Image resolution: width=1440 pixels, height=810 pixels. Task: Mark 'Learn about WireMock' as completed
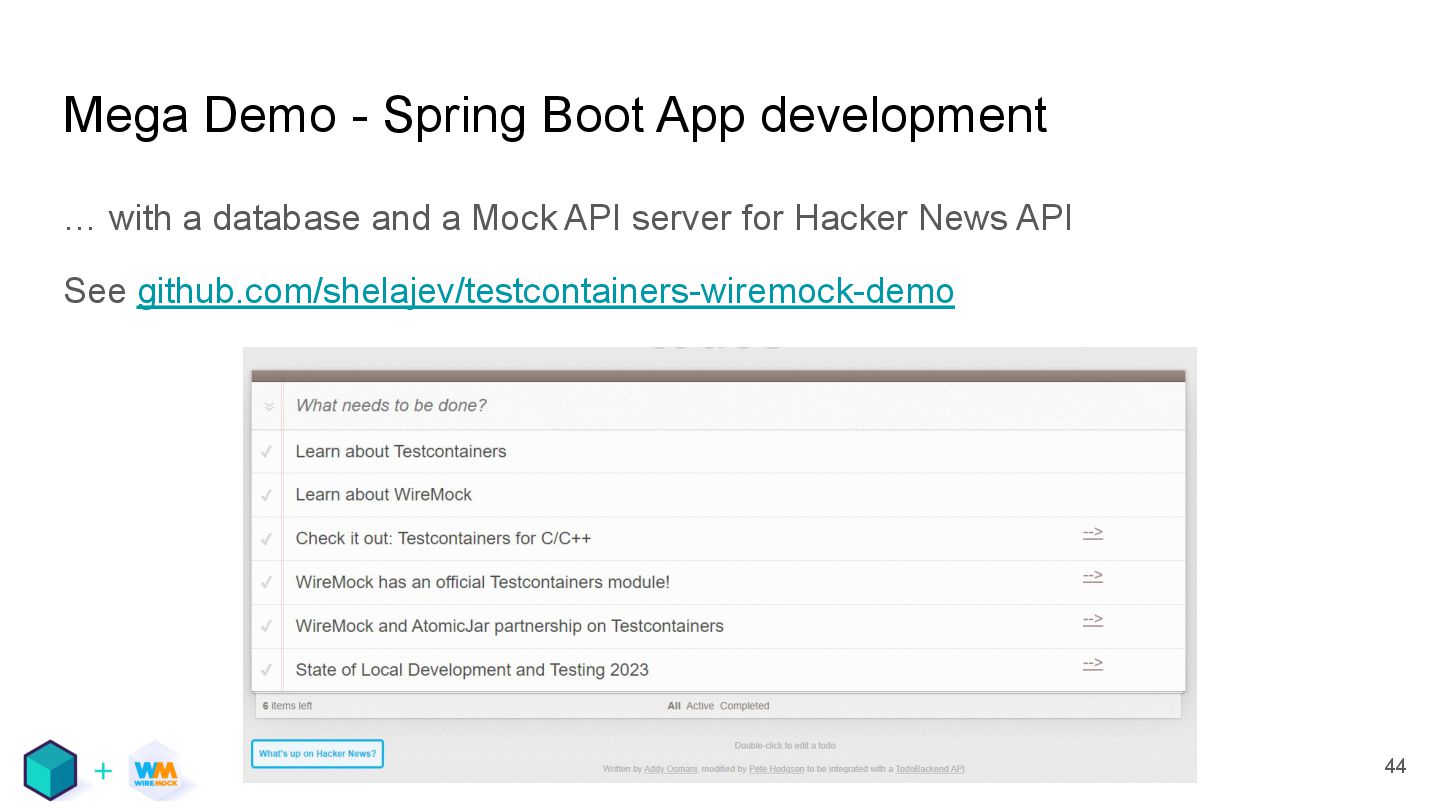click(x=267, y=495)
